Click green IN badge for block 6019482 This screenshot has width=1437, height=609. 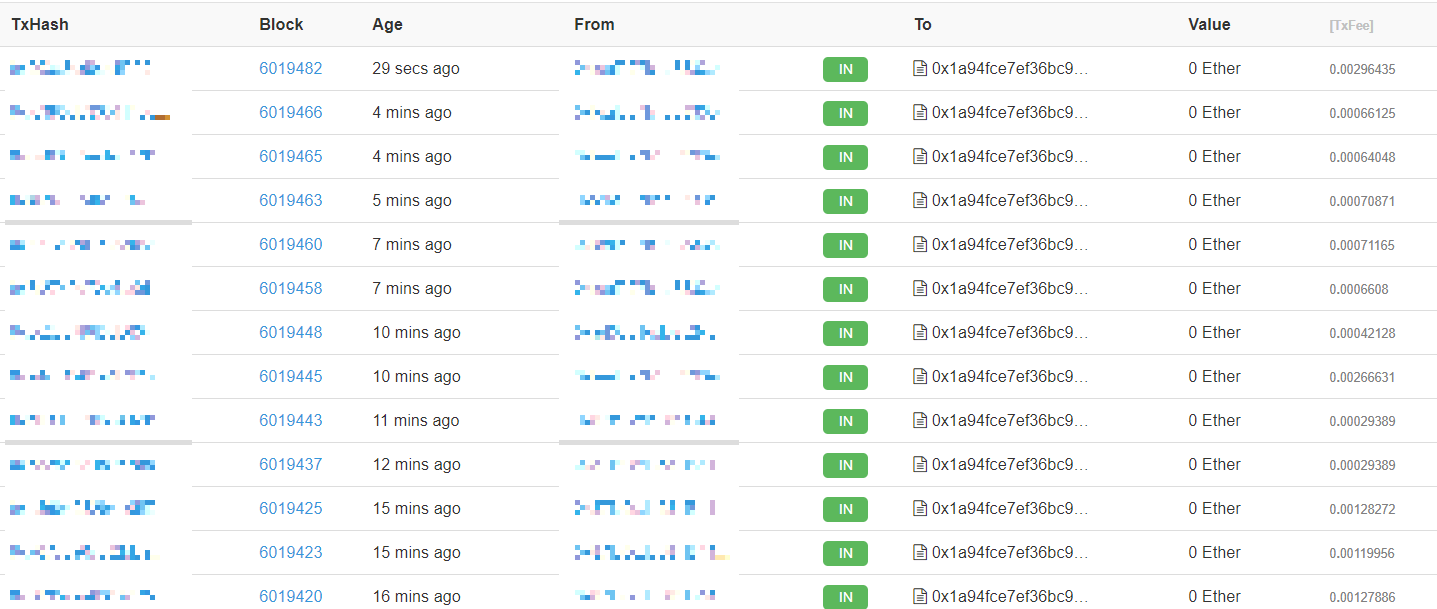click(845, 70)
